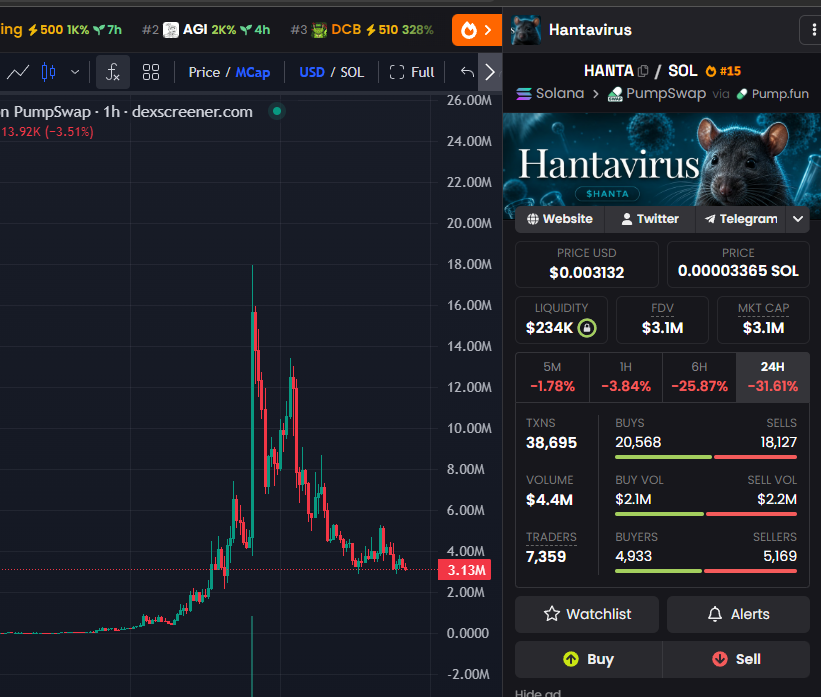
Task: Click the red Sell button
Action: (x=736, y=659)
